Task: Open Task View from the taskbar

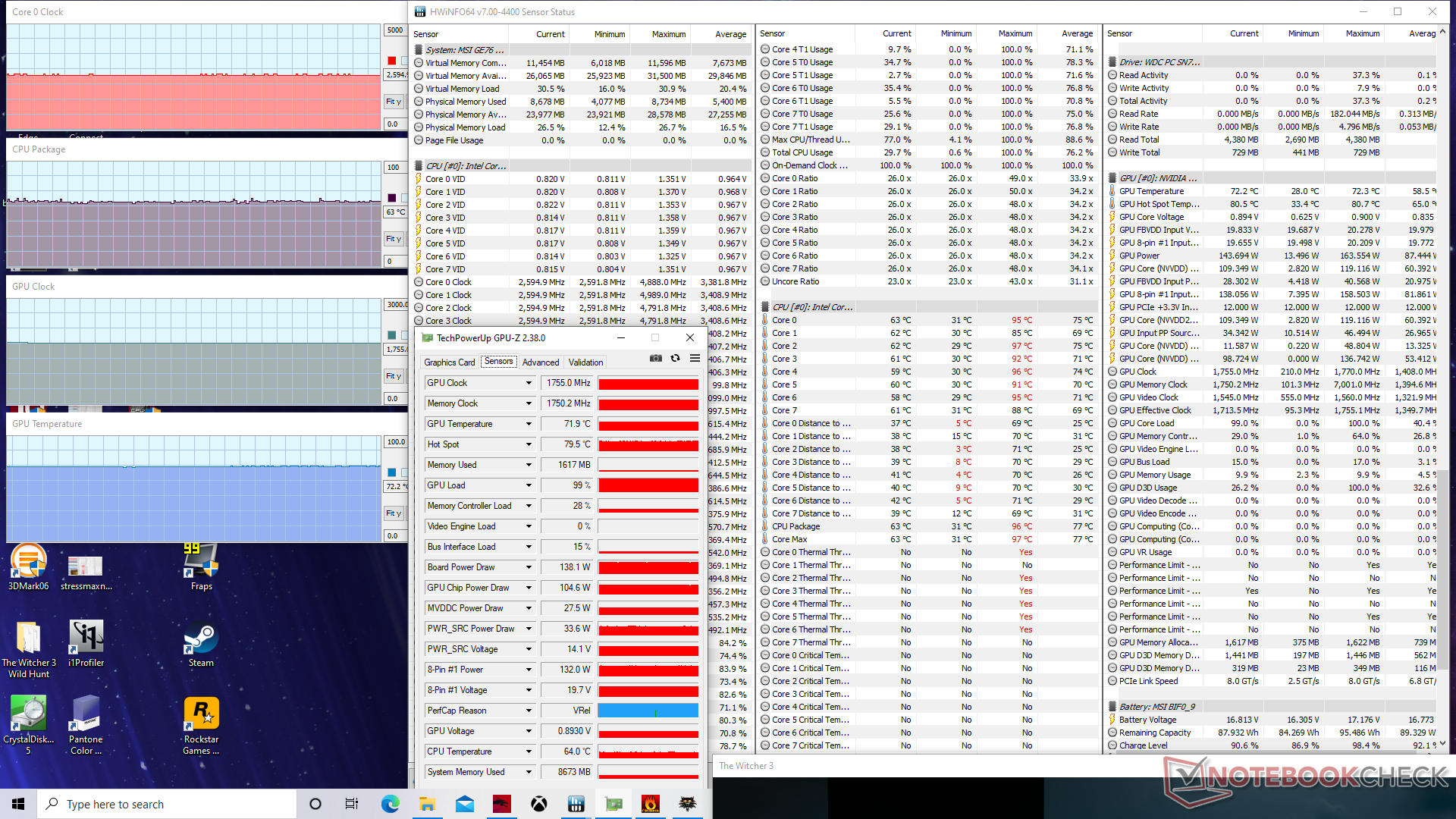Action: pyautogui.click(x=352, y=804)
